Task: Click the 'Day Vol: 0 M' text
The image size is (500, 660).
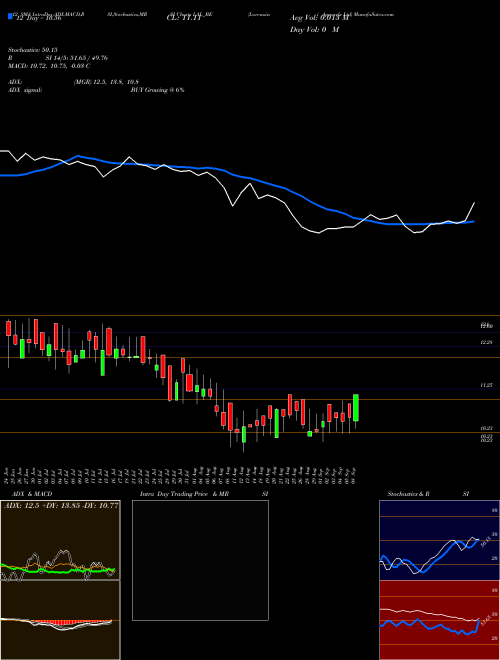Action: [314, 29]
